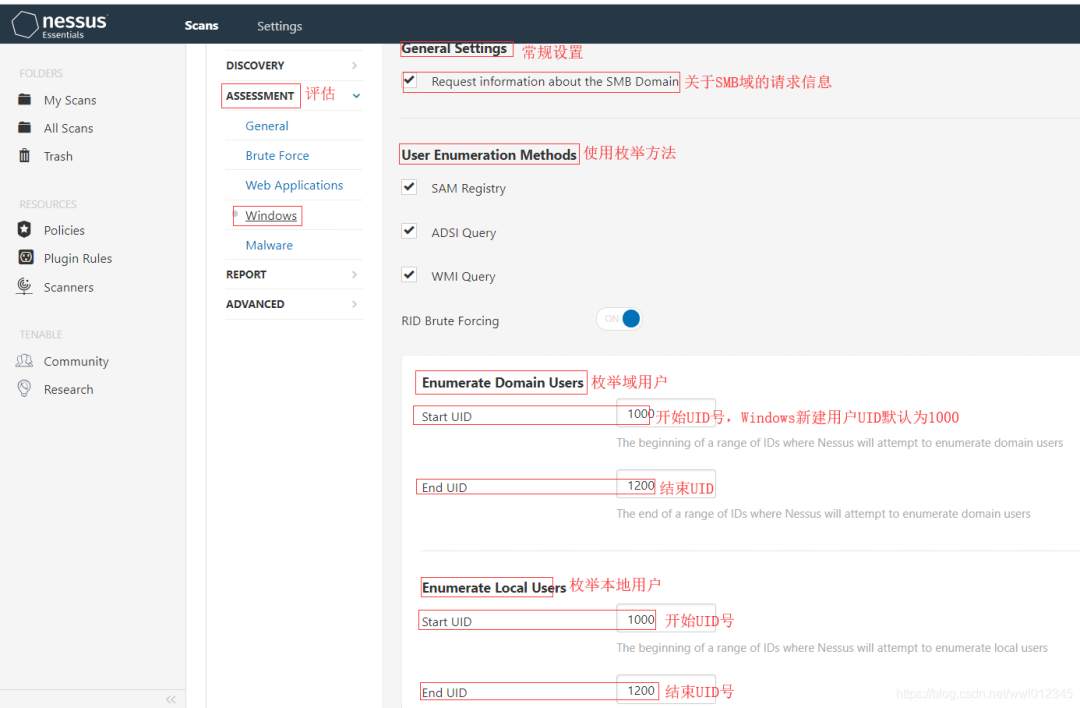Click the All Scans folder icon
The width and height of the screenshot is (1080, 708).
[25, 128]
